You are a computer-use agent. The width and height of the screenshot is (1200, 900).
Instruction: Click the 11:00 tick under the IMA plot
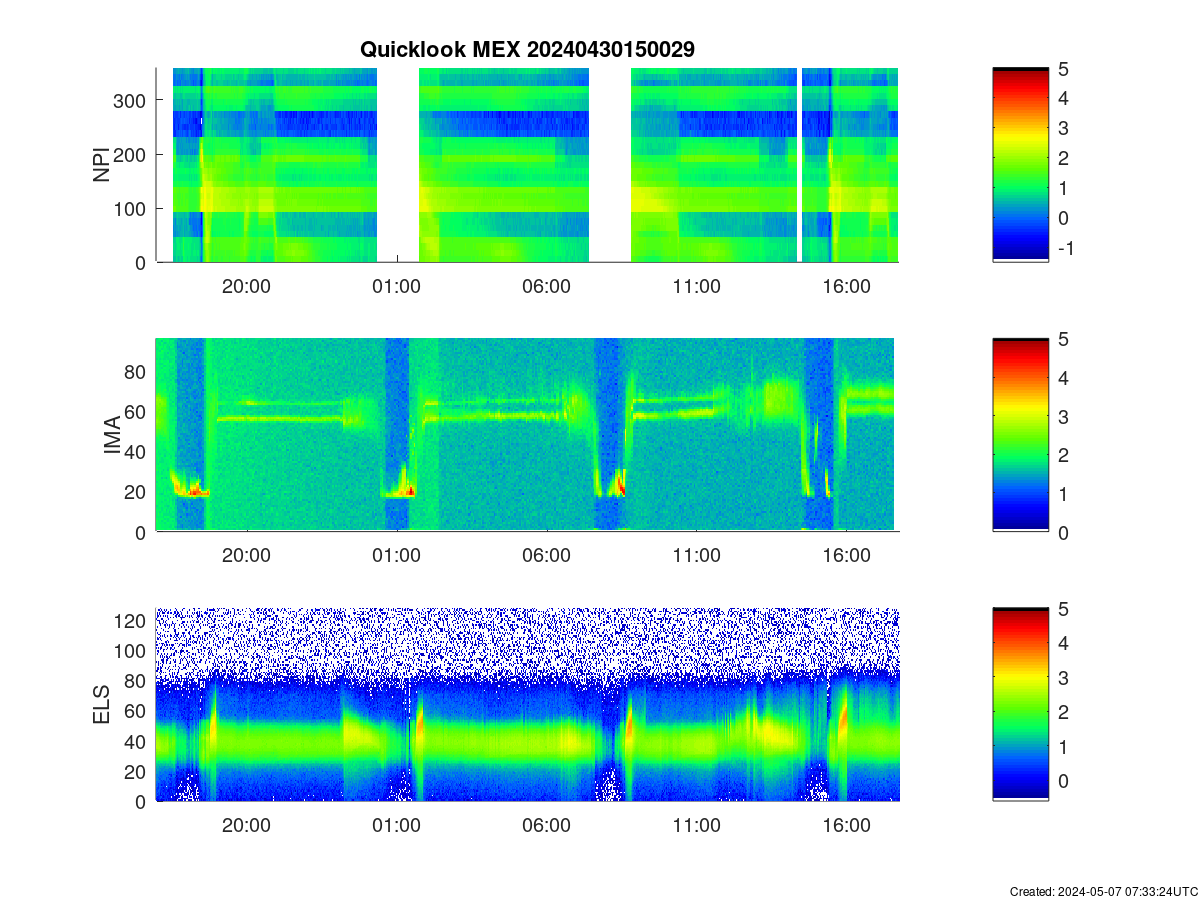click(696, 556)
